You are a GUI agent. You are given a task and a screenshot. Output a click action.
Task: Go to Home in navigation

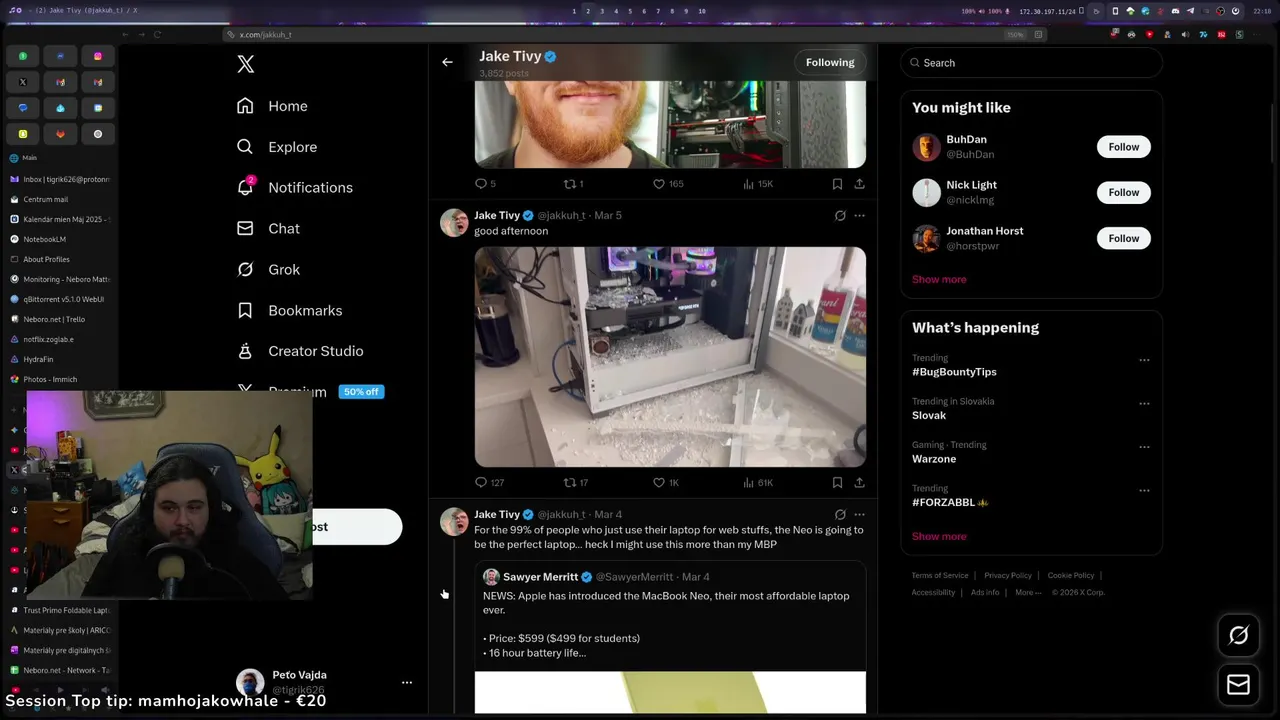[272, 106]
